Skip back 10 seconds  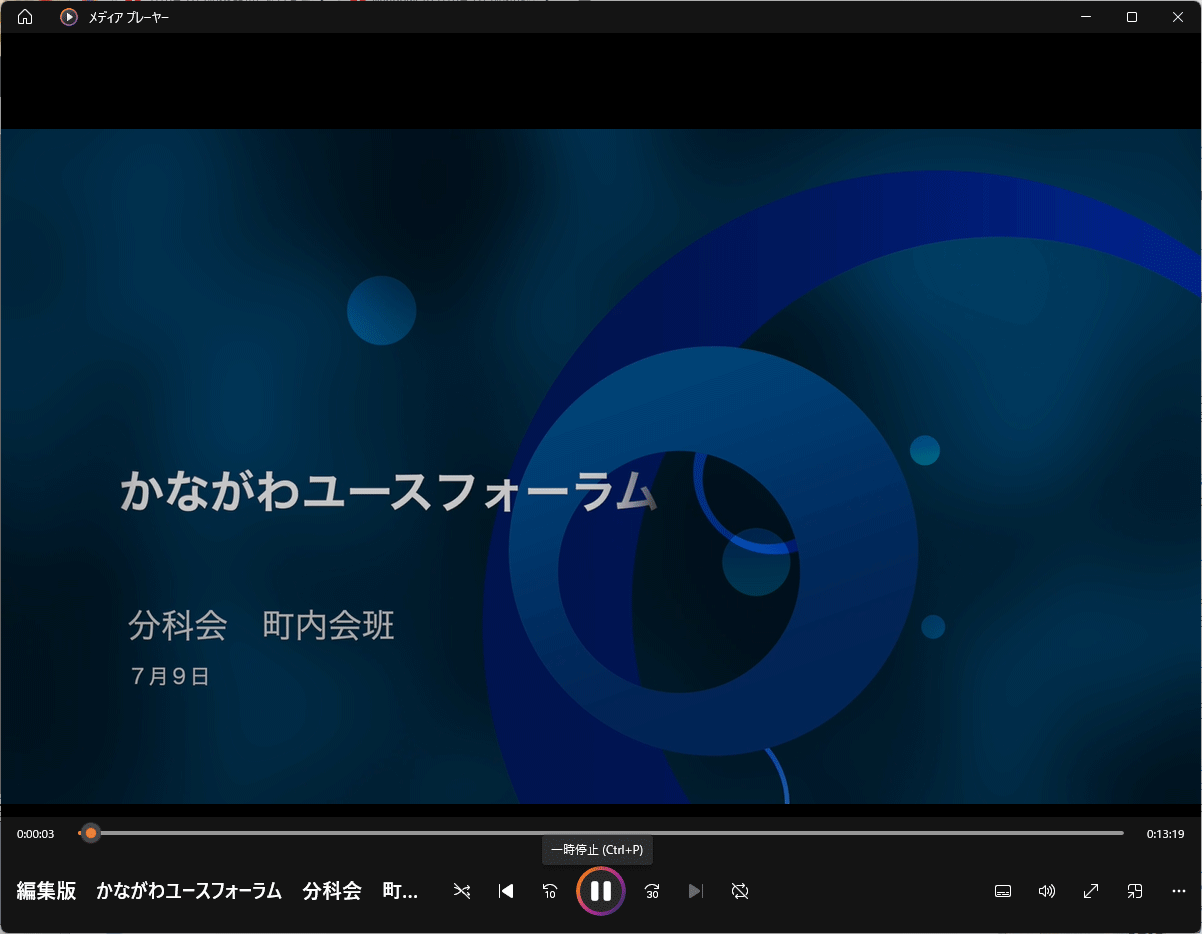tap(550, 891)
